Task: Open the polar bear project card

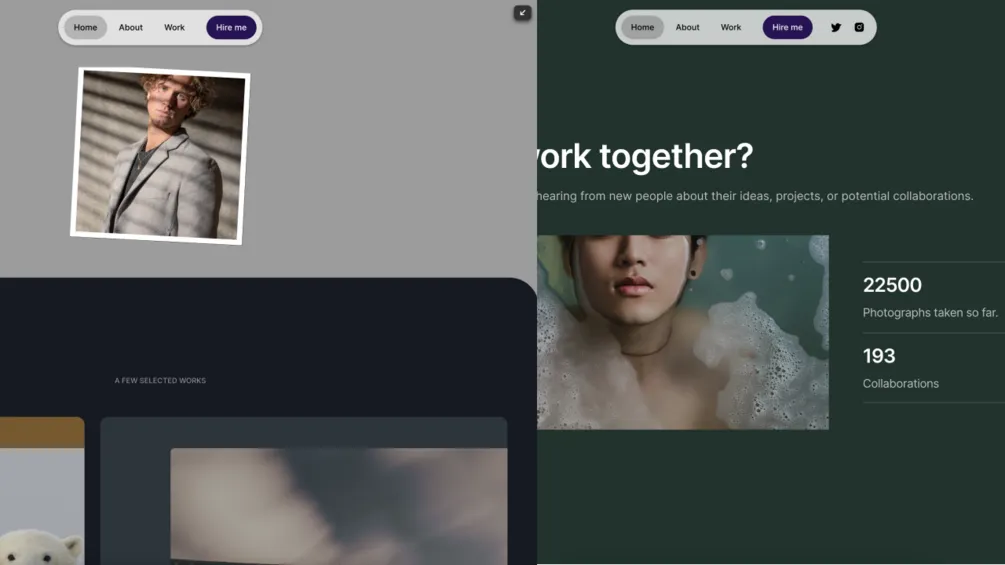Action: (x=42, y=491)
